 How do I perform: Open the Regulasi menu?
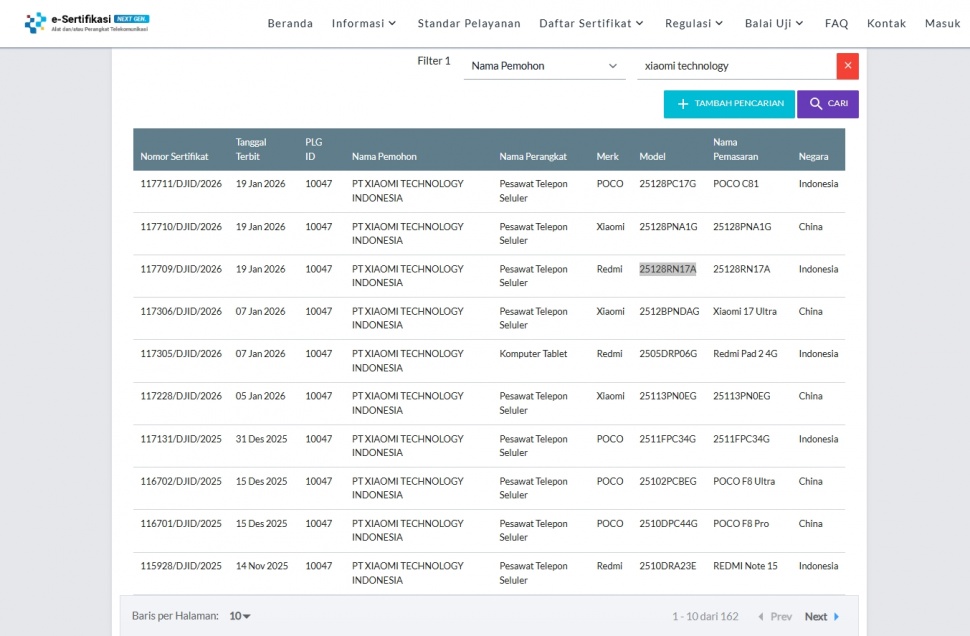point(694,23)
